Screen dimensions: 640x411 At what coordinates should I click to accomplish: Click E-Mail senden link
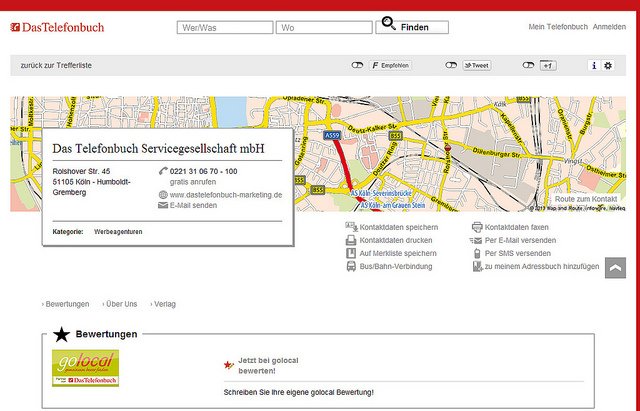[x=193, y=205]
